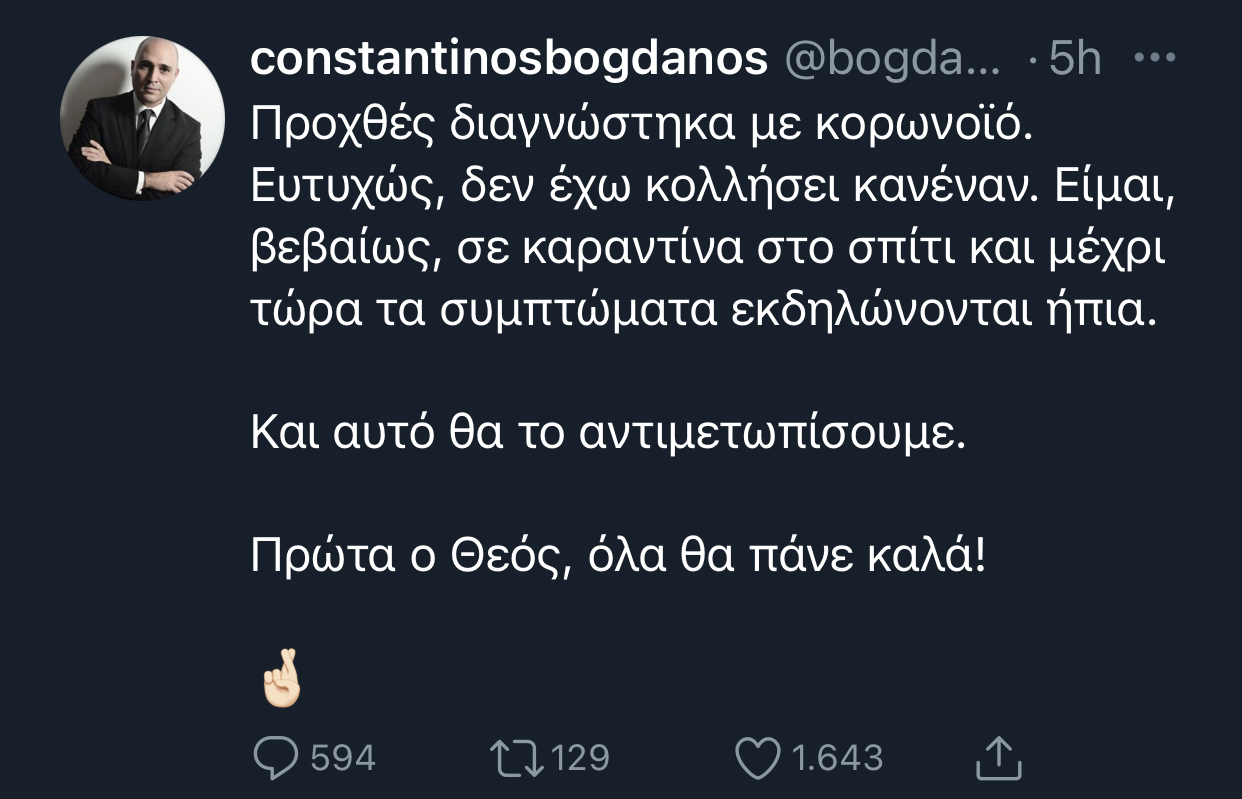The width and height of the screenshot is (1242, 799).
Task: Open the share tweet icon
Action: pos(997,757)
